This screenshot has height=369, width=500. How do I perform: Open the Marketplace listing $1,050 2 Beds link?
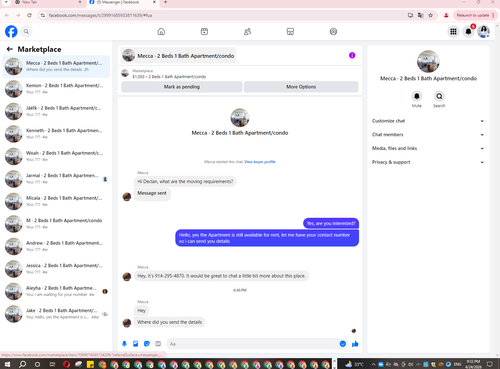(169, 77)
